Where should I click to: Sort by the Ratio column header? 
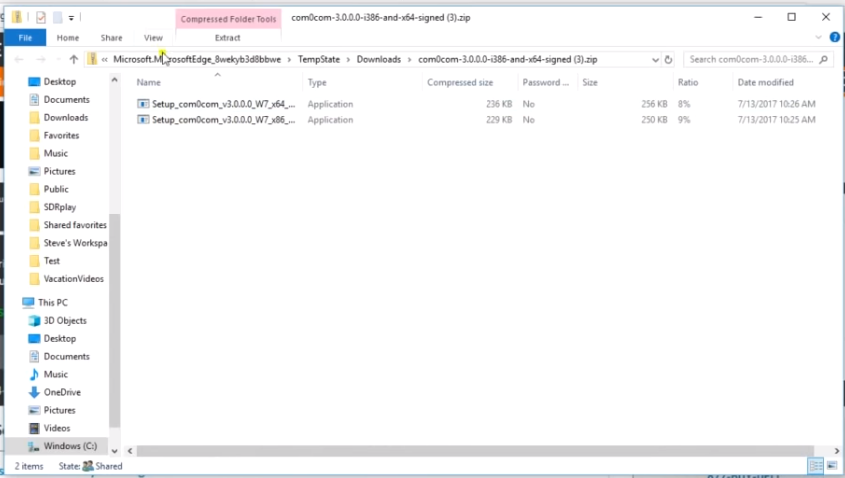pyautogui.click(x=688, y=82)
